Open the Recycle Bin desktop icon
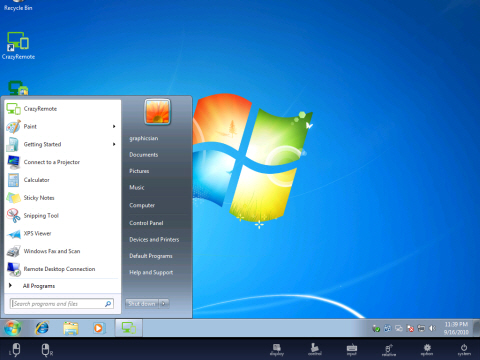 18,6
